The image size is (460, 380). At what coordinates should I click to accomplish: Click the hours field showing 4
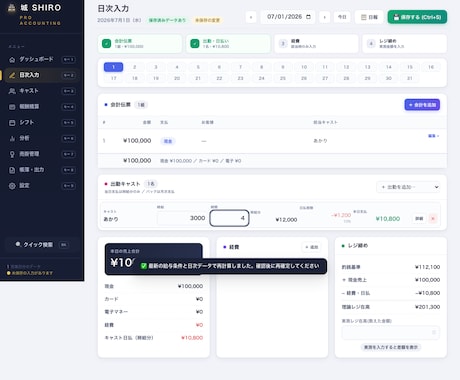point(229,218)
